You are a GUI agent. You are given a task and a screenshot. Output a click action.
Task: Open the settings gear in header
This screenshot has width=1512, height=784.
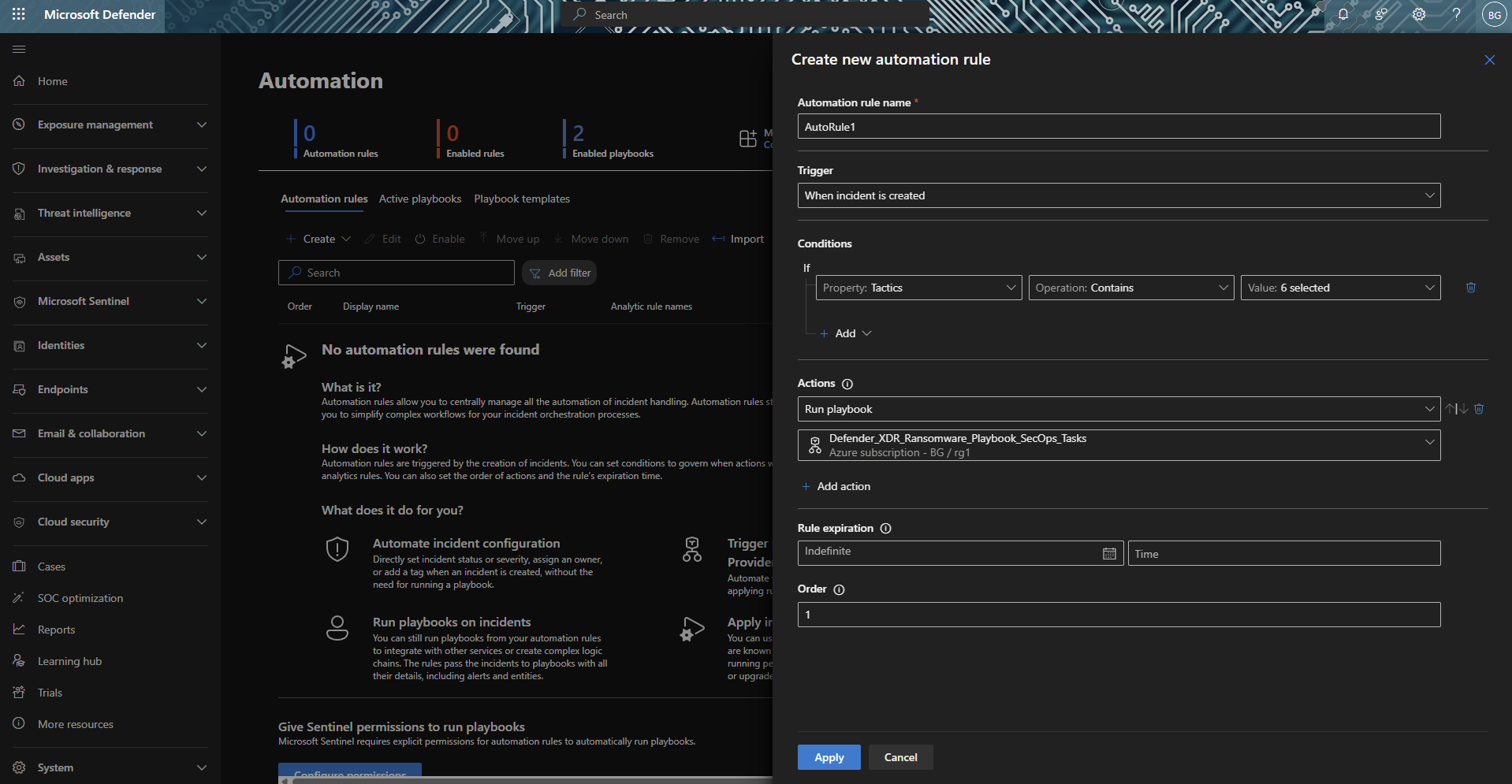(x=1419, y=14)
